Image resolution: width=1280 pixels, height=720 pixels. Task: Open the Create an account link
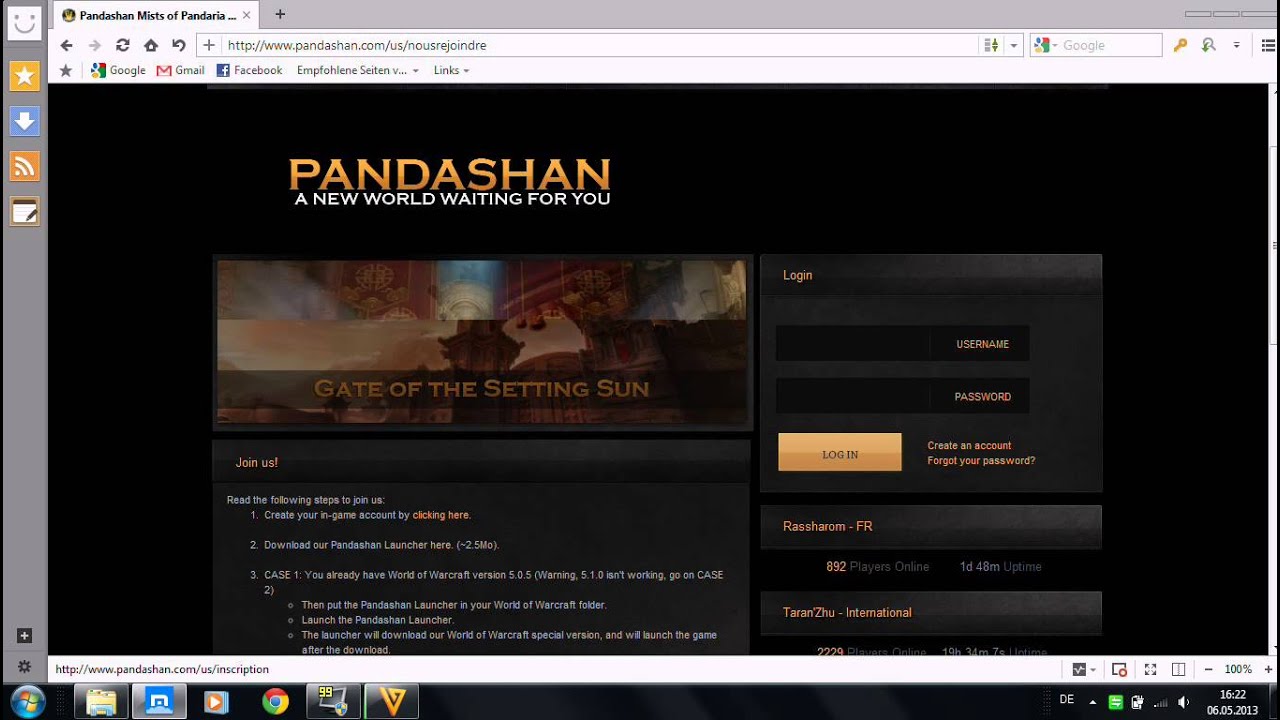(x=969, y=446)
